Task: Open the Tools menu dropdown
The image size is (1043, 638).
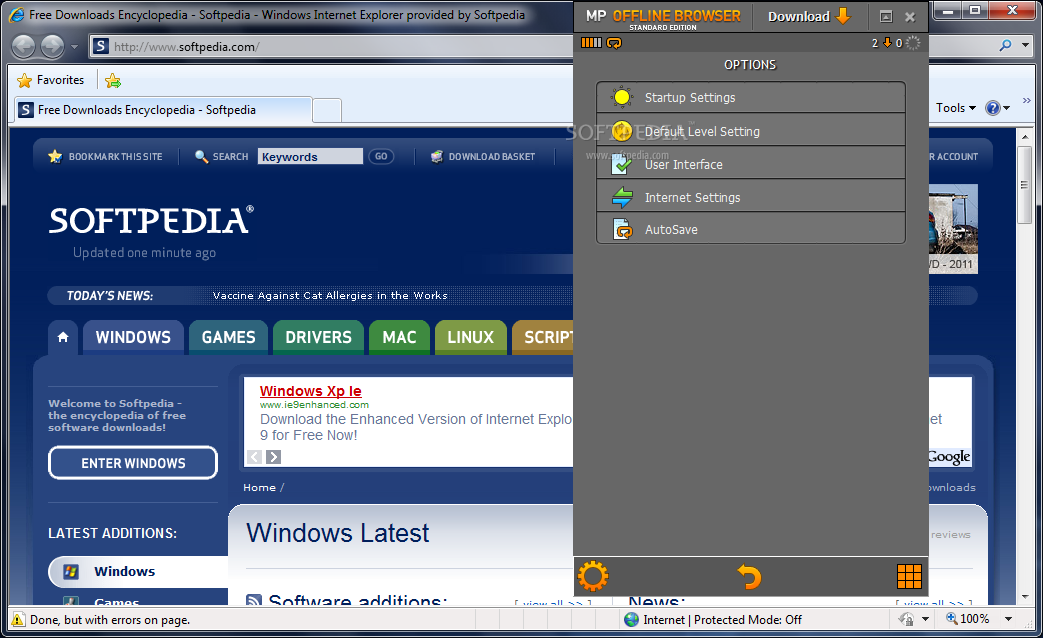Action: click(x=956, y=108)
